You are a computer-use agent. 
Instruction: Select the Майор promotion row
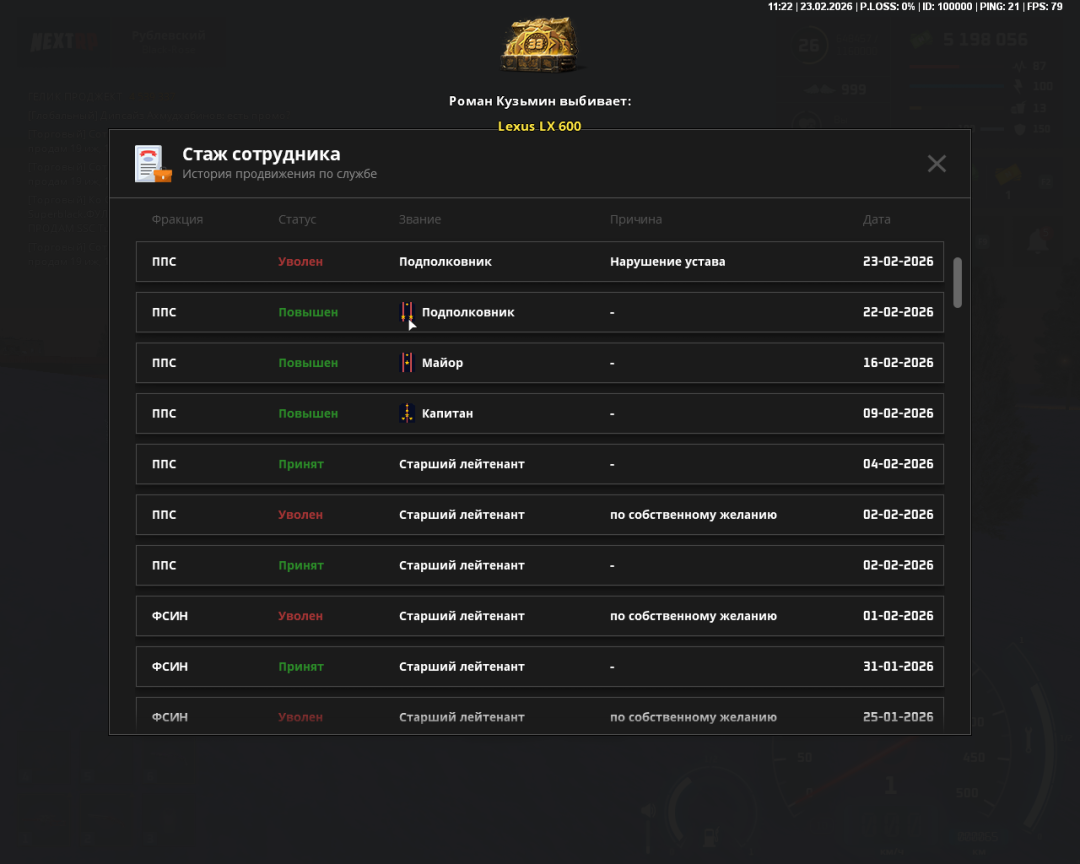tap(539, 363)
